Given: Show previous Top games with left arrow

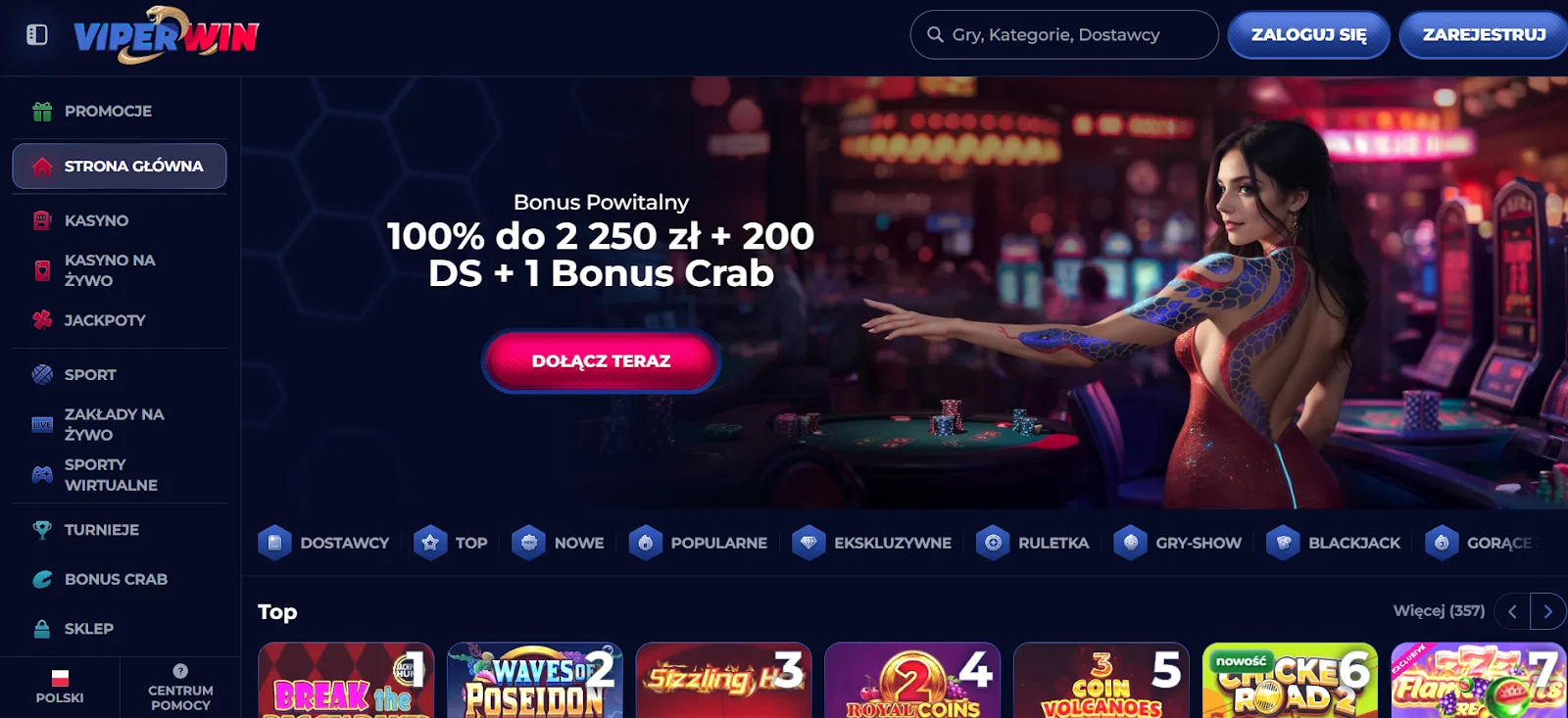Looking at the screenshot, I should pyautogui.click(x=1512, y=611).
